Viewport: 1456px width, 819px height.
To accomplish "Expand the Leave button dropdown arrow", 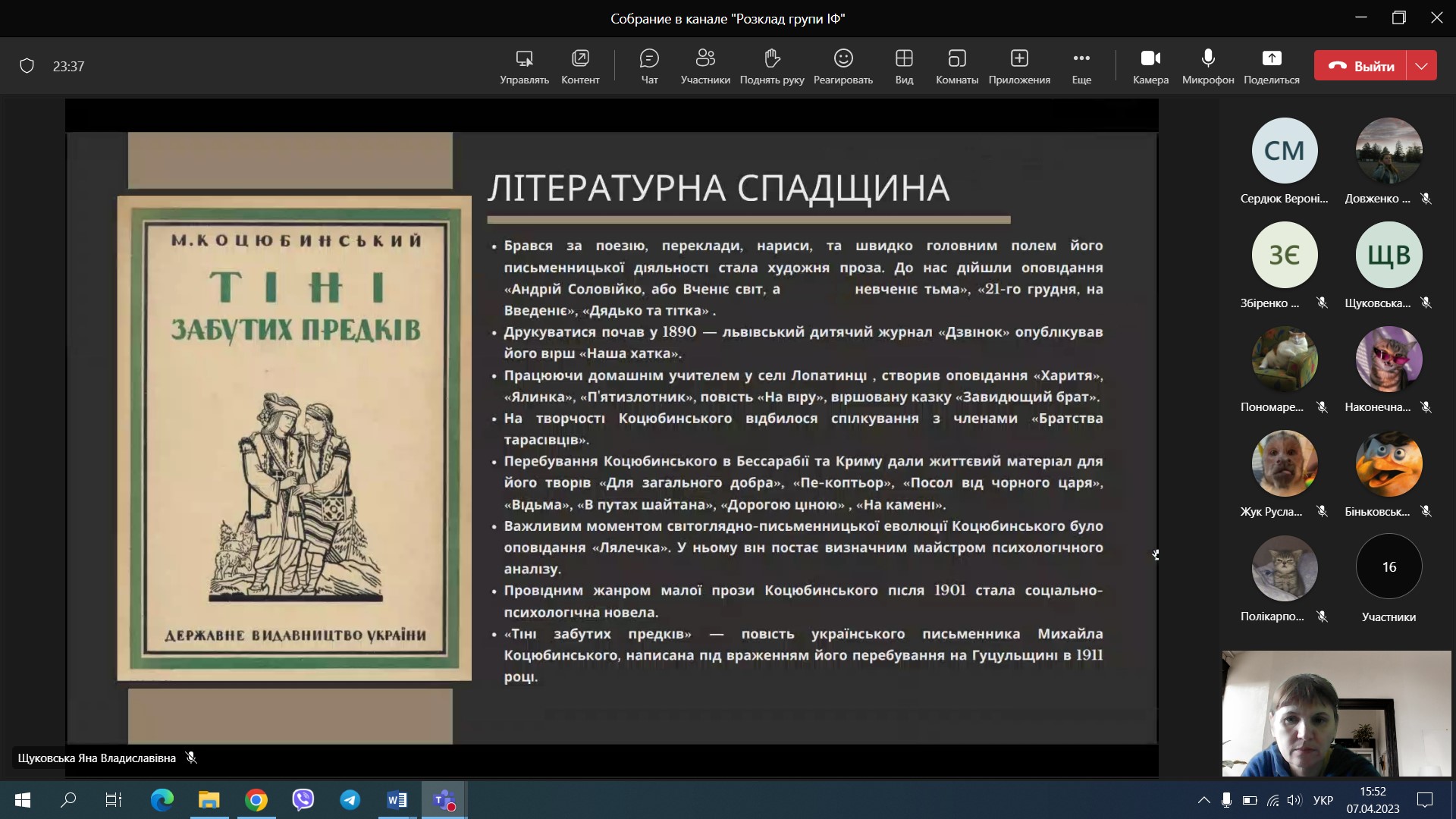I will (x=1422, y=66).
